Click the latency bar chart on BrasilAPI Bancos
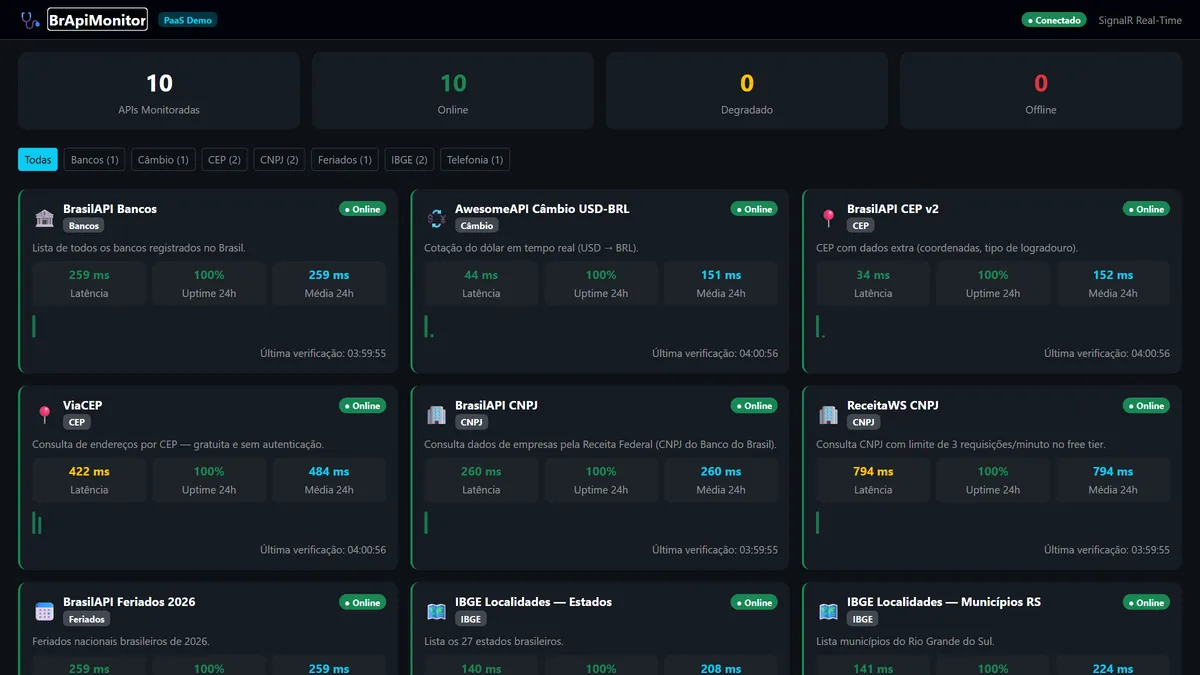 click(x=34, y=326)
